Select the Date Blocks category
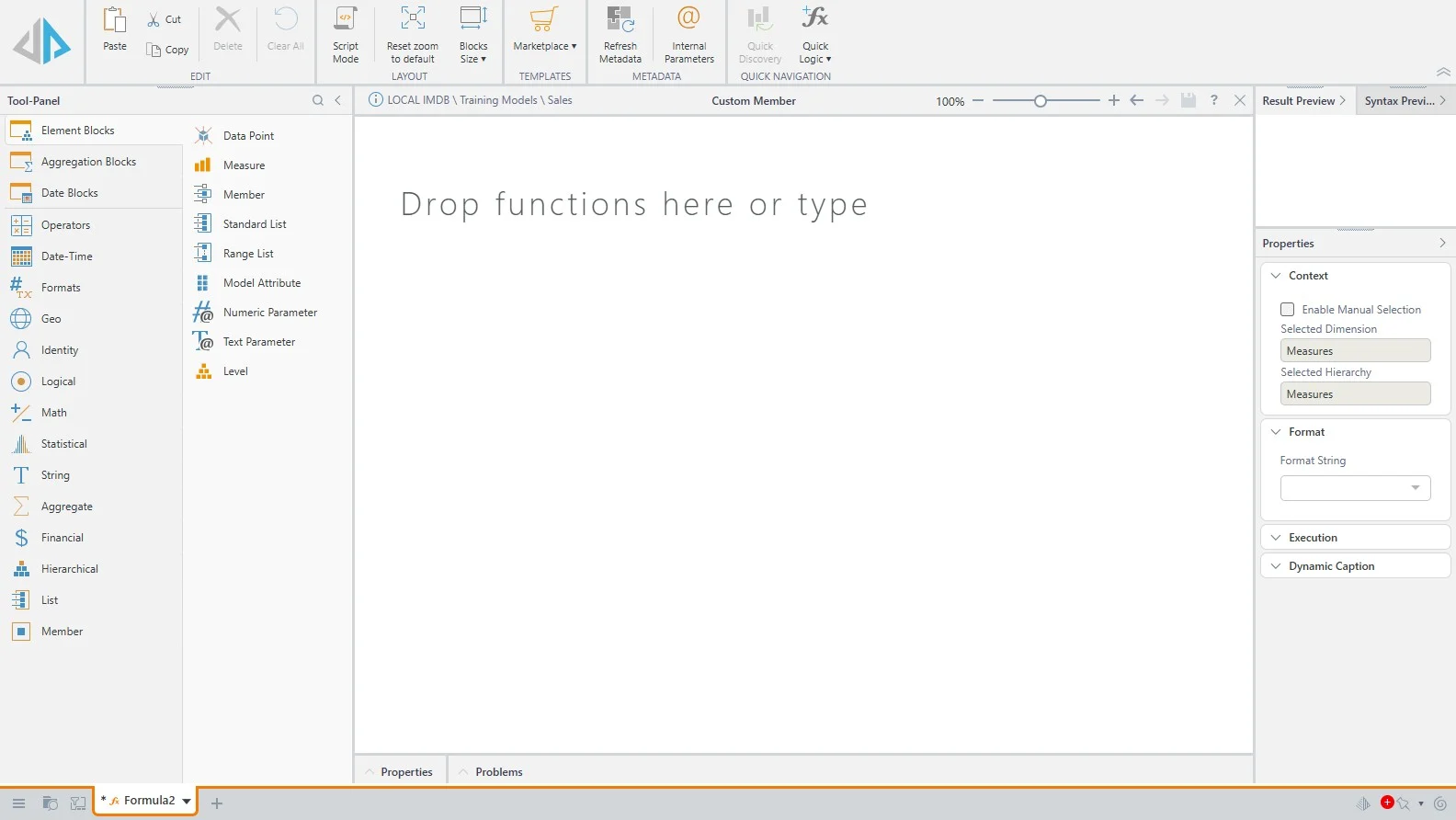 coord(93,193)
